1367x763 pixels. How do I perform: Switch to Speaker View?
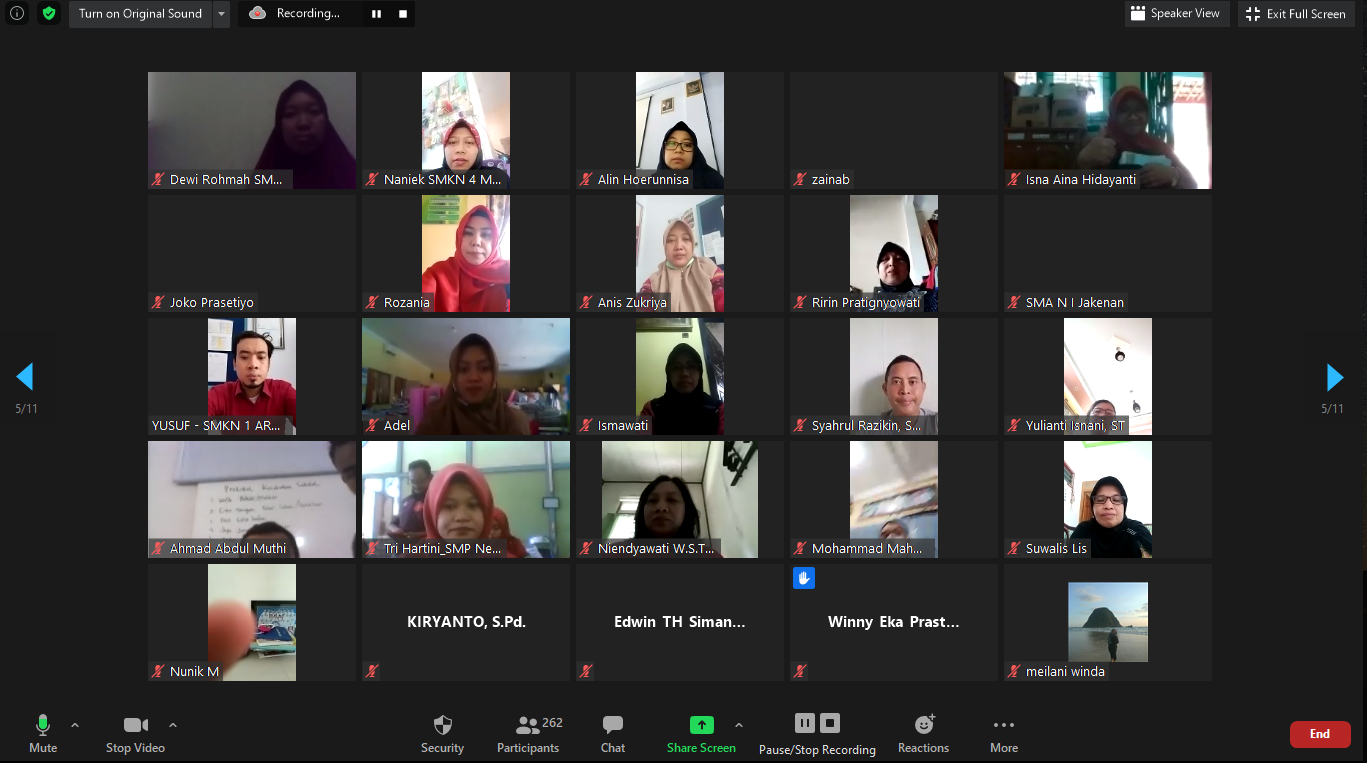[1175, 14]
